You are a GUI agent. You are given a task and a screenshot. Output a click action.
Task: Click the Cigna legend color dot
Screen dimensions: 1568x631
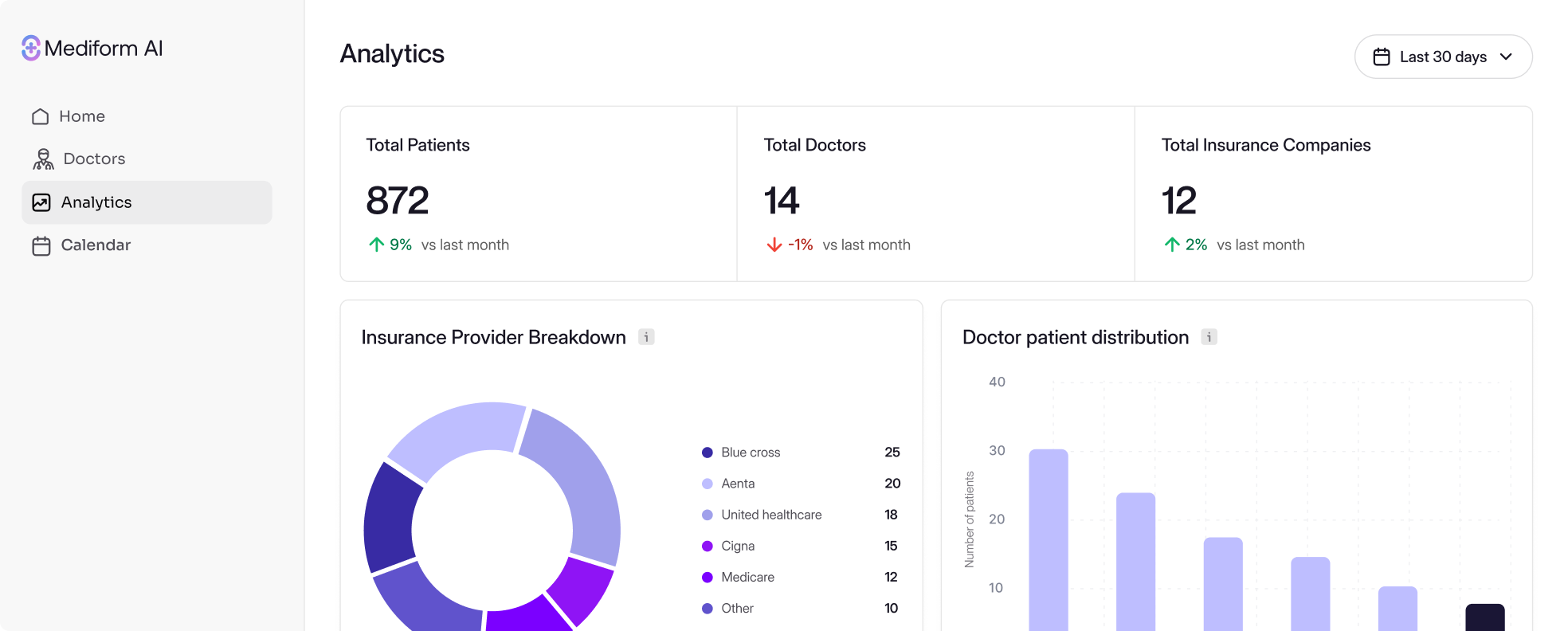(x=707, y=546)
